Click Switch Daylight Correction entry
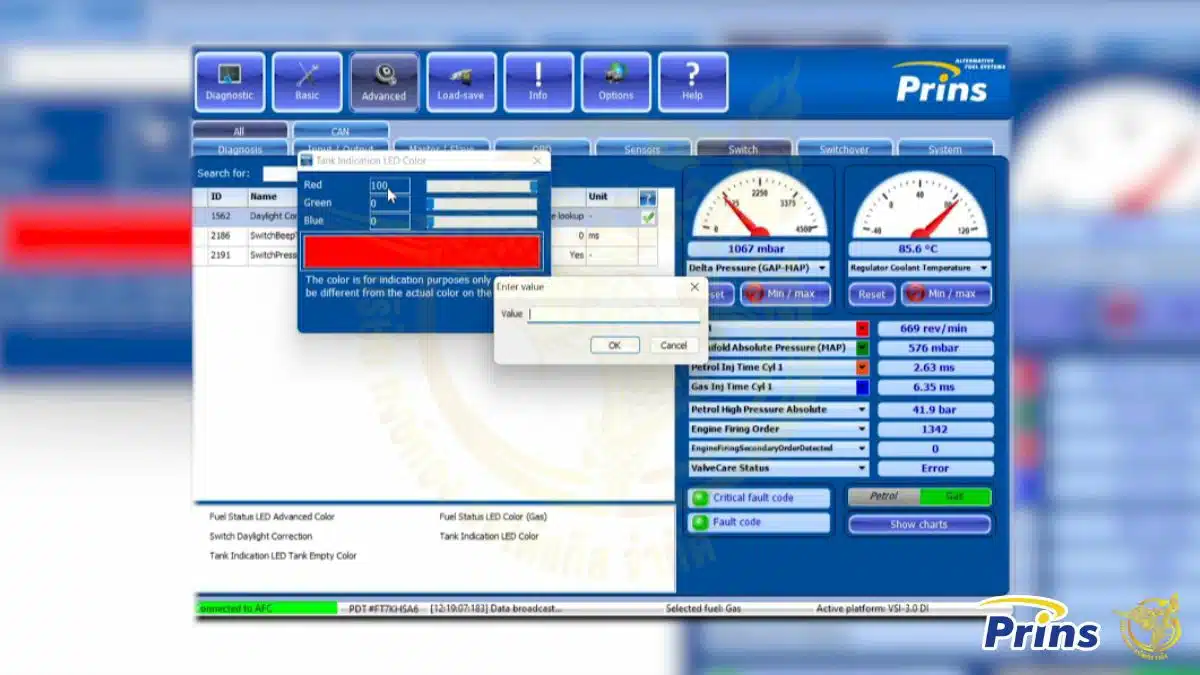The width and height of the screenshot is (1200, 675). 261,536
